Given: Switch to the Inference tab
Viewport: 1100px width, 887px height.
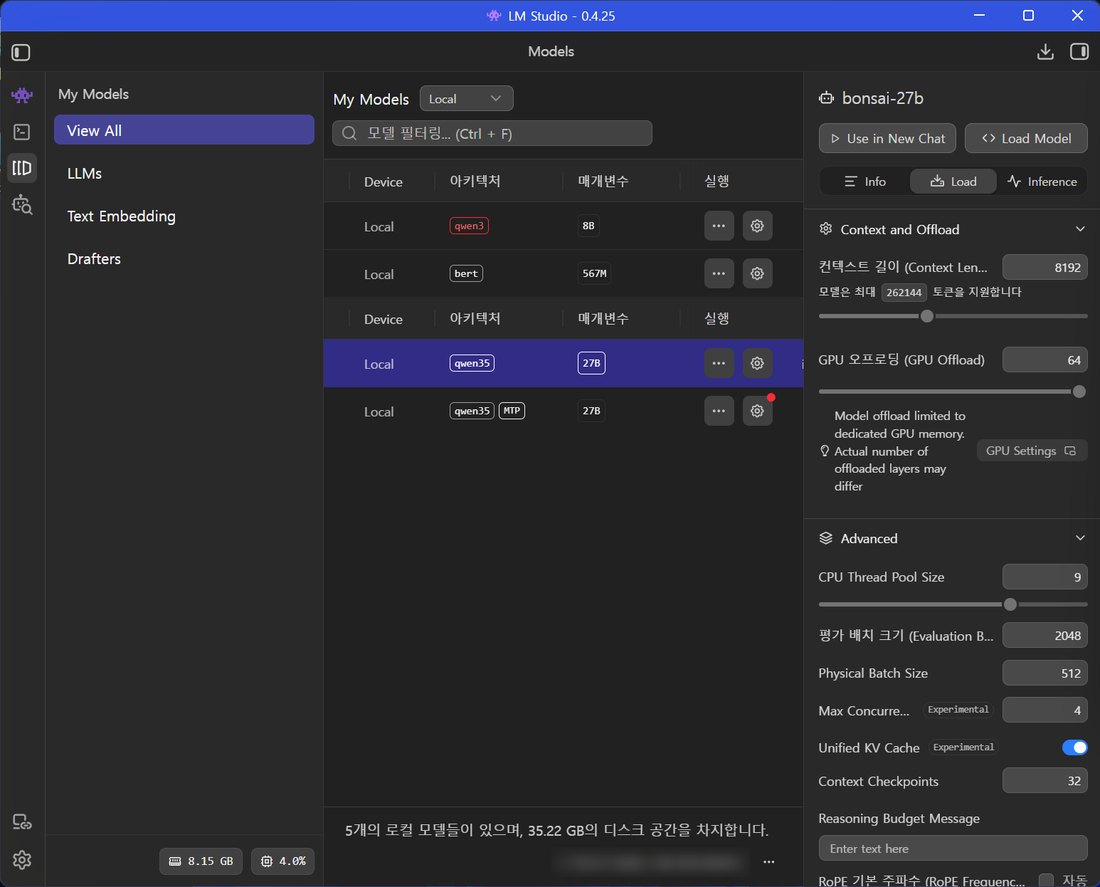Looking at the screenshot, I should 1042,182.
